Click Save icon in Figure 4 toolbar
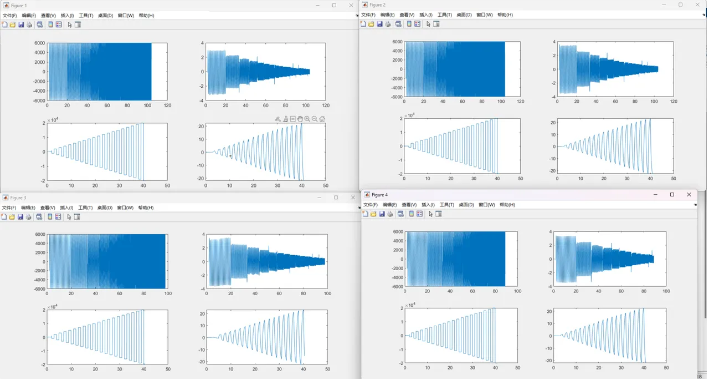The height and width of the screenshot is (379, 707). pos(382,214)
